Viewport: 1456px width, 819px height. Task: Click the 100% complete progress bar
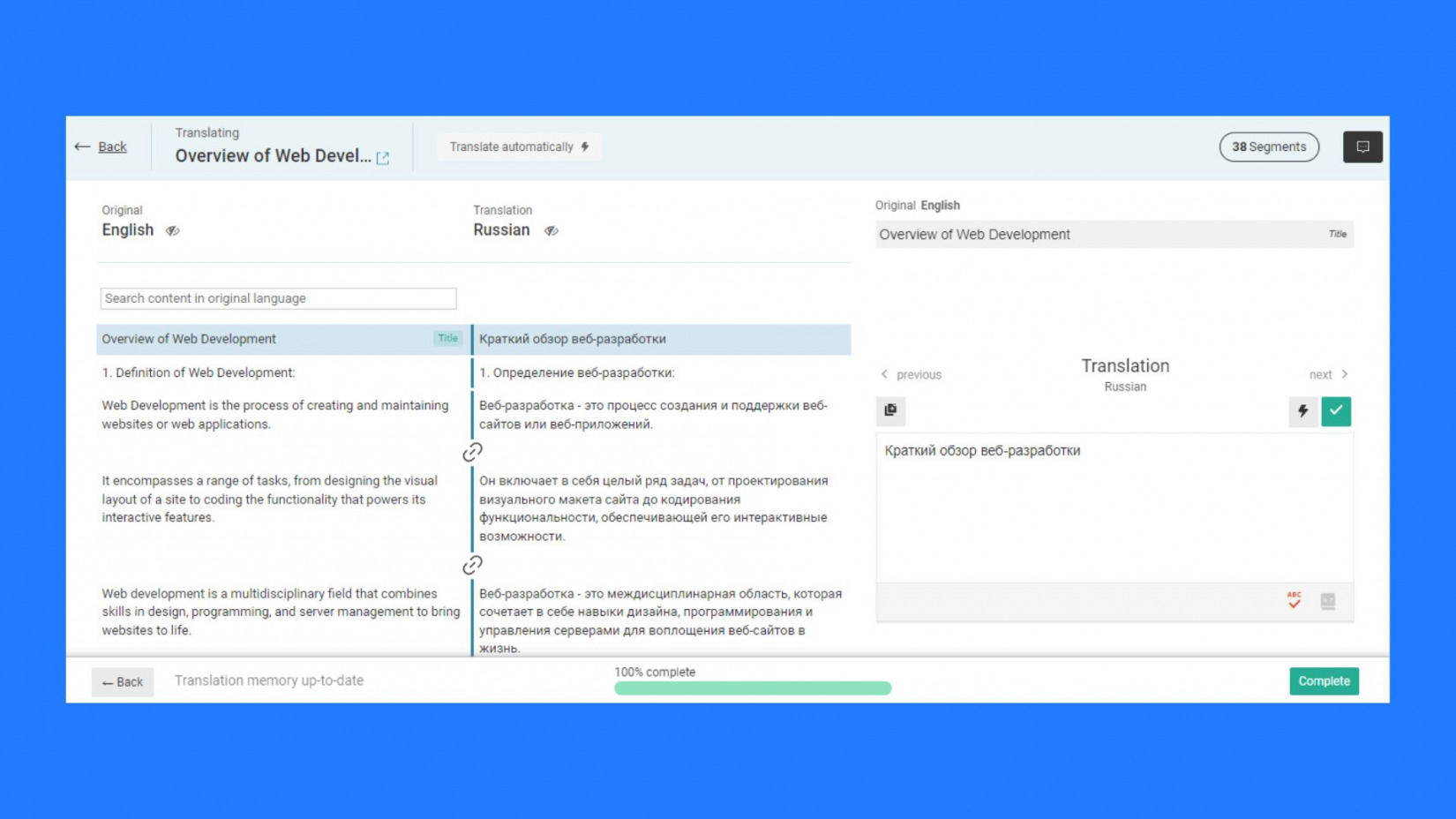(x=753, y=688)
